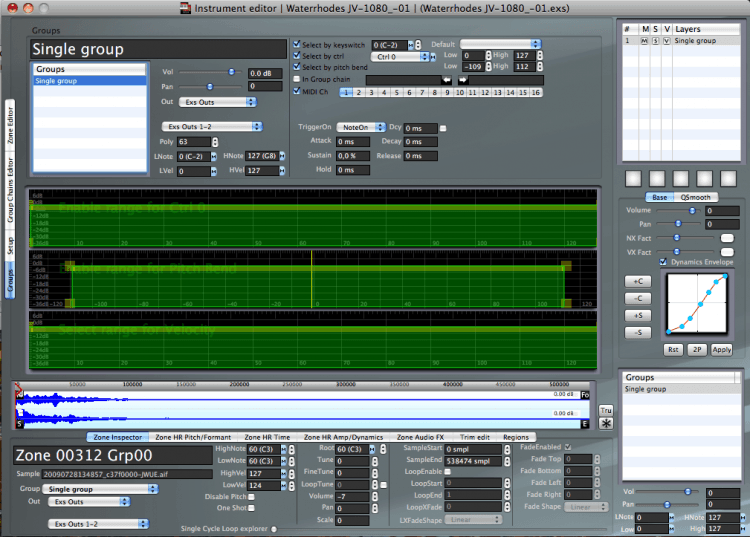Image resolution: width=750 pixels, height=537 pixels.
Task: Click the MIDI learn icon beside Ctrl 0 dropdown
Action: [x=433, y=57]
